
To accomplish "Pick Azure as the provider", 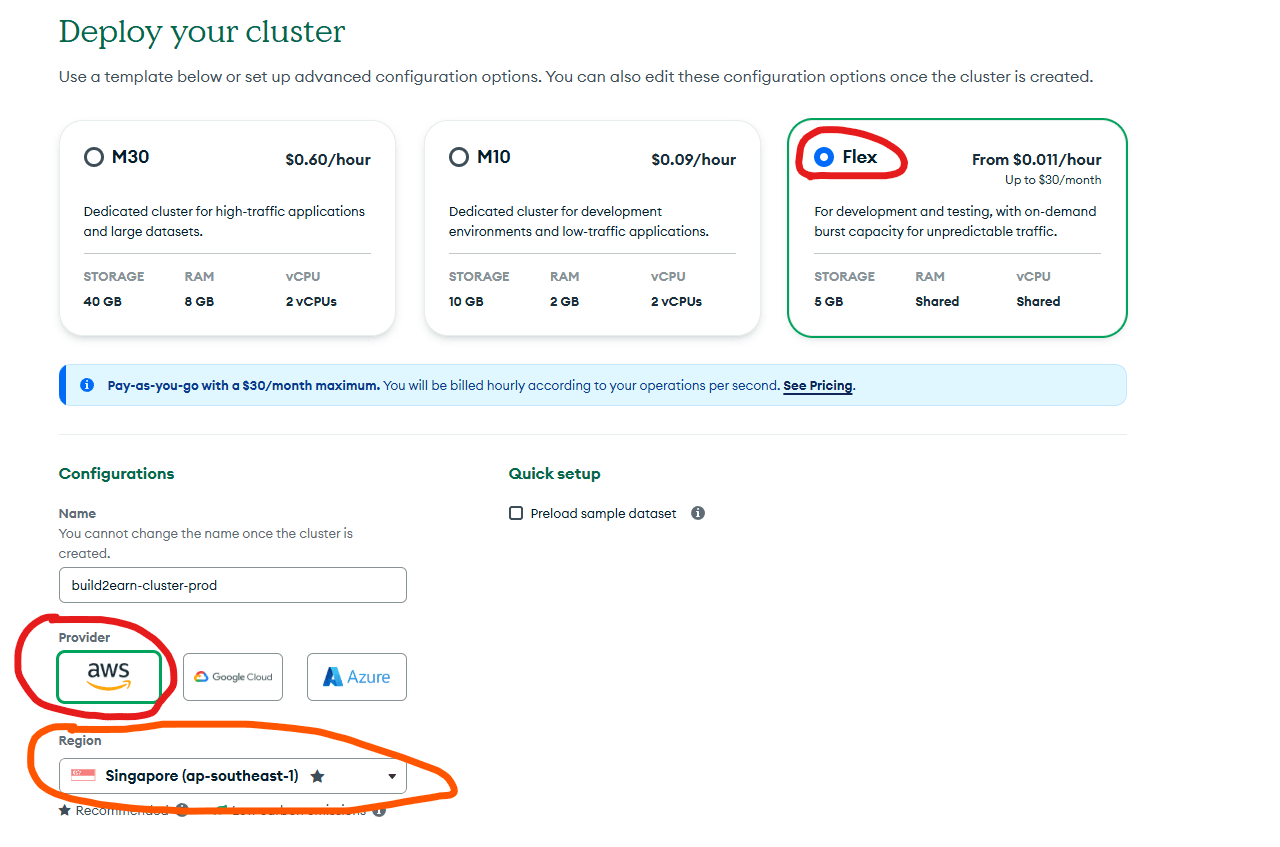I will click(357, 677).
